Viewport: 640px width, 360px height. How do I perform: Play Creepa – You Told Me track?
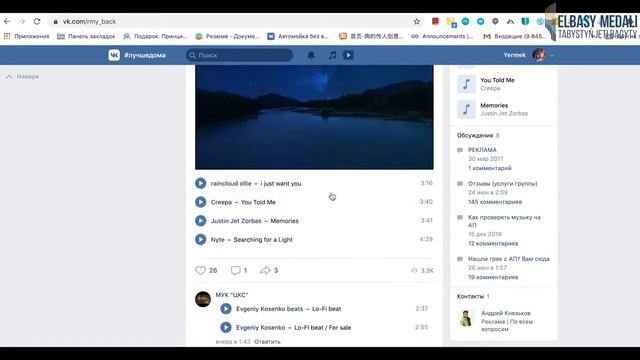pos(200,202)
